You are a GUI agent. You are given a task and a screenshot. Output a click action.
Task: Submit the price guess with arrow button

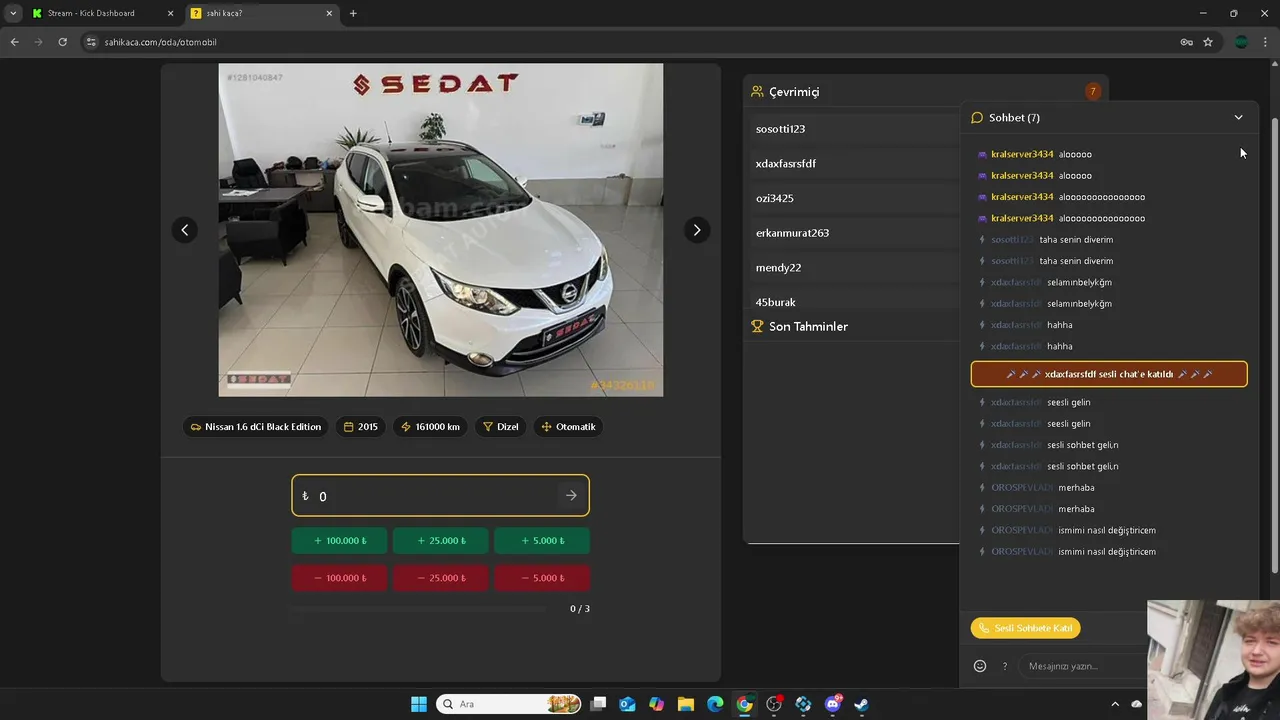(571, 496)
